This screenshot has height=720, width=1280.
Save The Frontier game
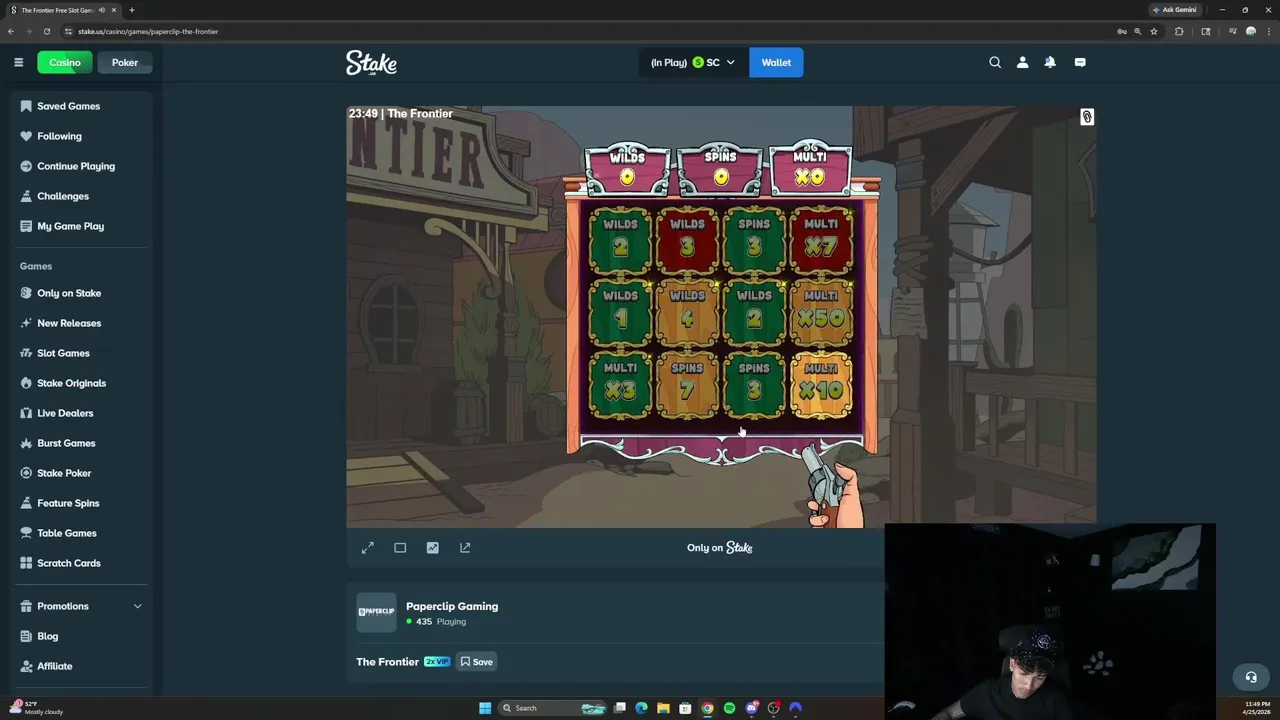pyautogui.click(x=476, y=662)
